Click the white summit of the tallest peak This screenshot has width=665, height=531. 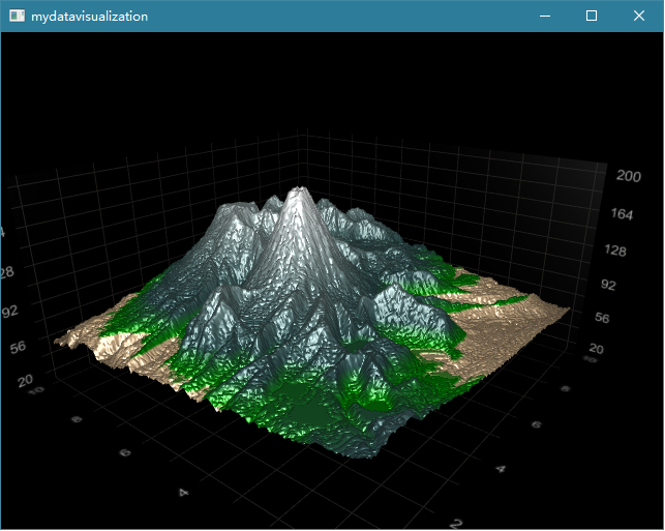(300, 194)
